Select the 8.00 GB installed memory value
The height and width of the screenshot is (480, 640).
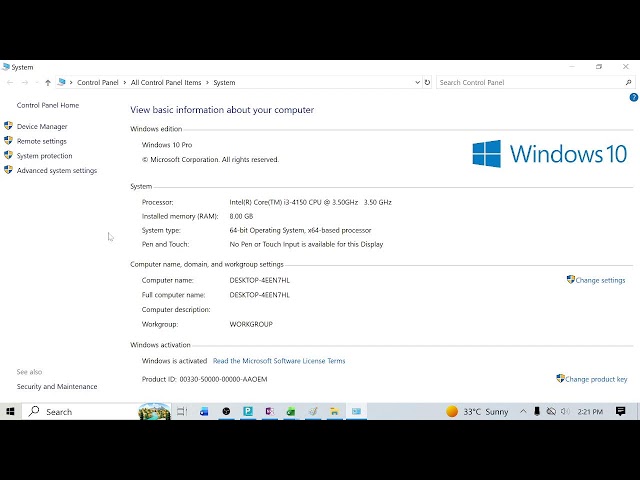(241, 216)
